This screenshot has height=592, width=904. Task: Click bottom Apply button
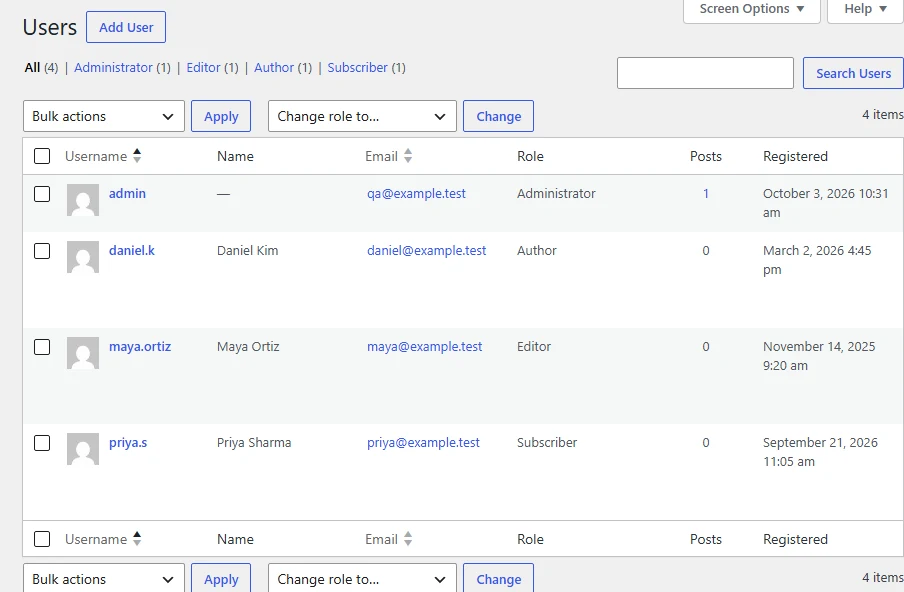click(x=221, y=578)
